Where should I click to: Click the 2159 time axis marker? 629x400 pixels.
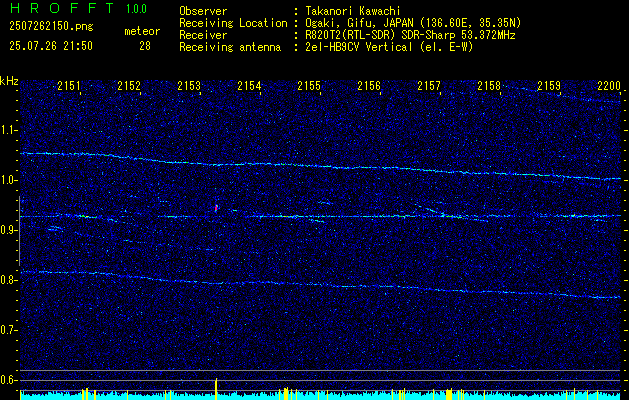click(x=549, y=85)
